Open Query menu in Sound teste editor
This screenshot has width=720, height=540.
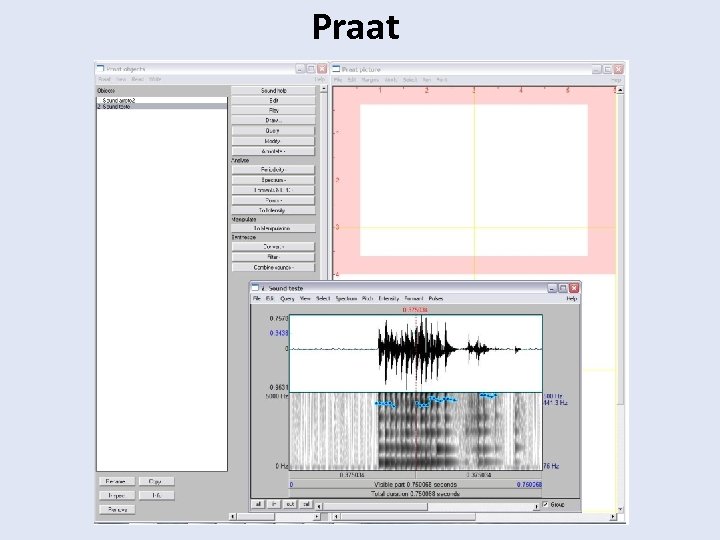[x=287, y=298]
